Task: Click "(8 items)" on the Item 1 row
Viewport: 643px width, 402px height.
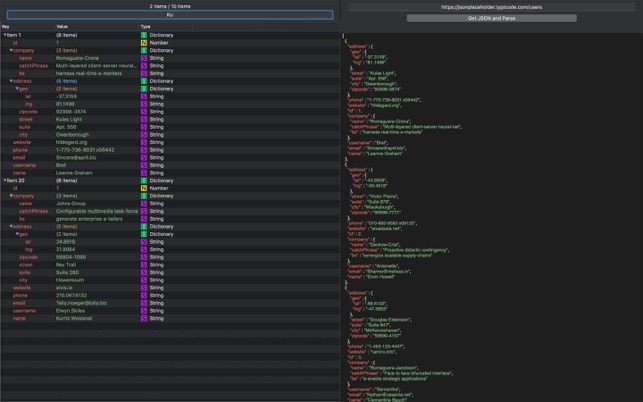Action: click(66, 35)
